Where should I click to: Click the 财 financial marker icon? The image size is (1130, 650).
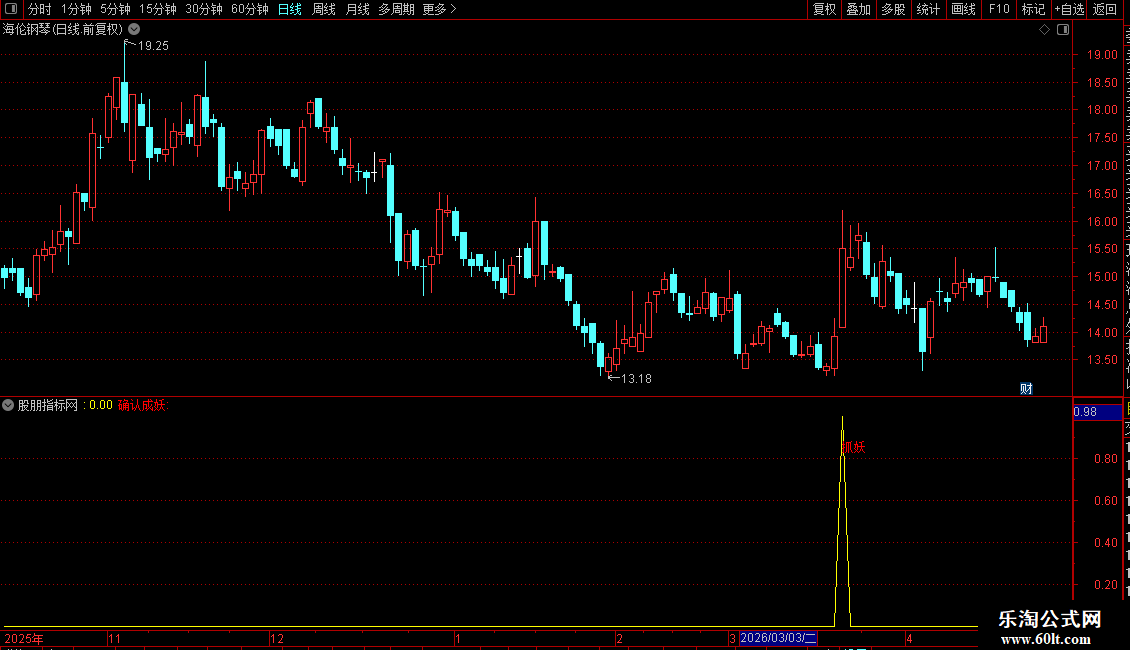1026,388
